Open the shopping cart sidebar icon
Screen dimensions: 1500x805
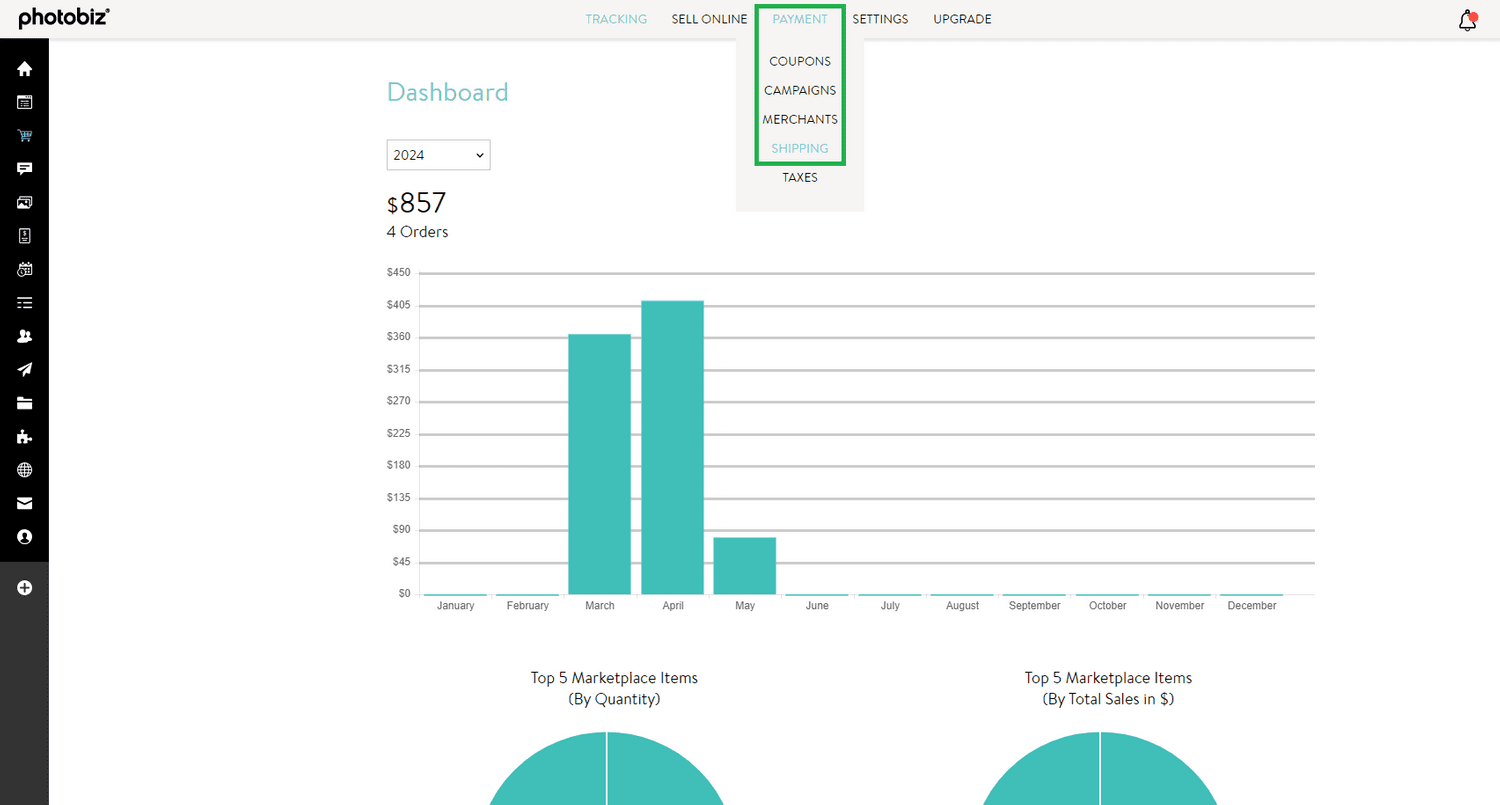tap(25, 136)
